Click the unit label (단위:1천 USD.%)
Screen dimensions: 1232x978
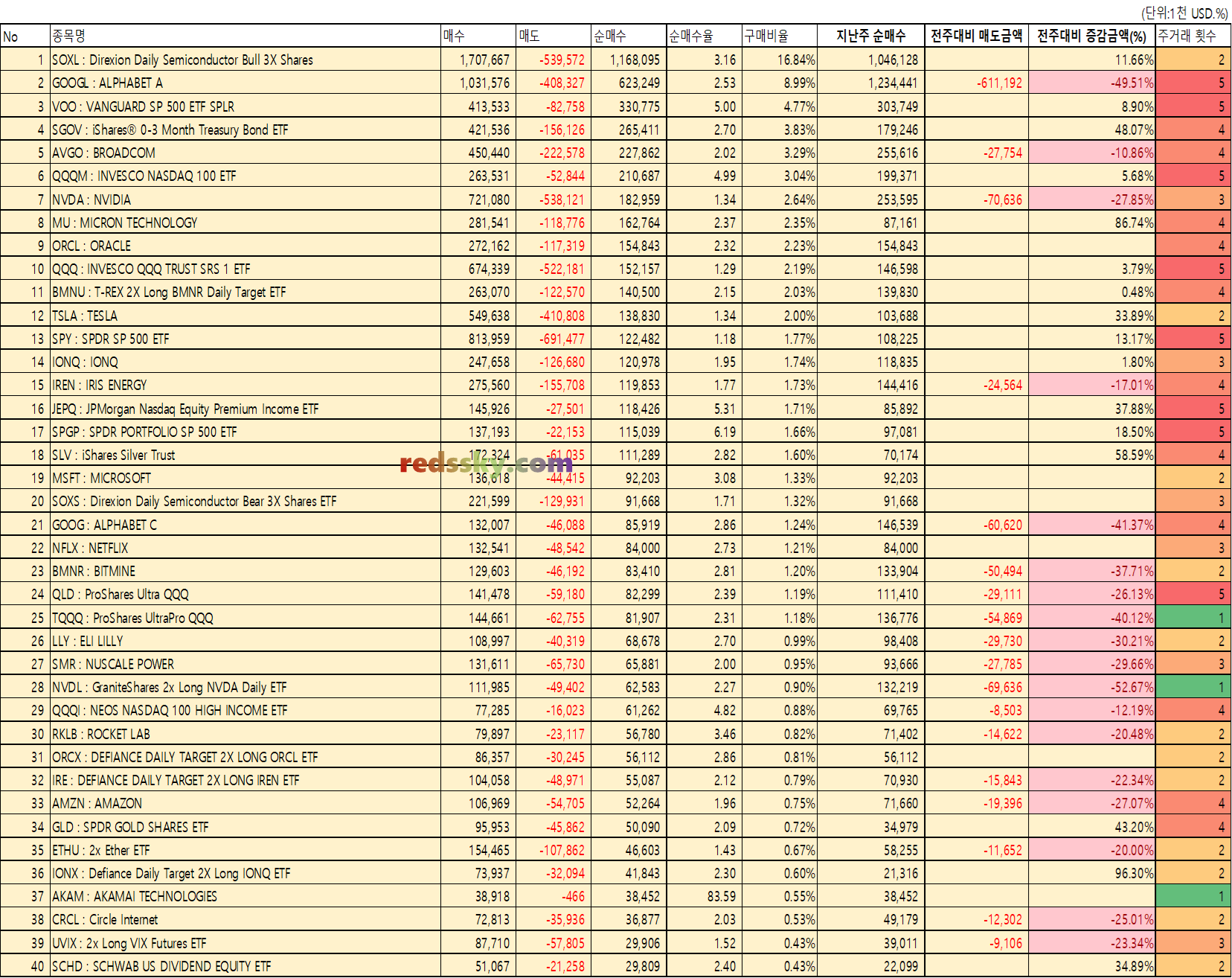coord(1184,13)
